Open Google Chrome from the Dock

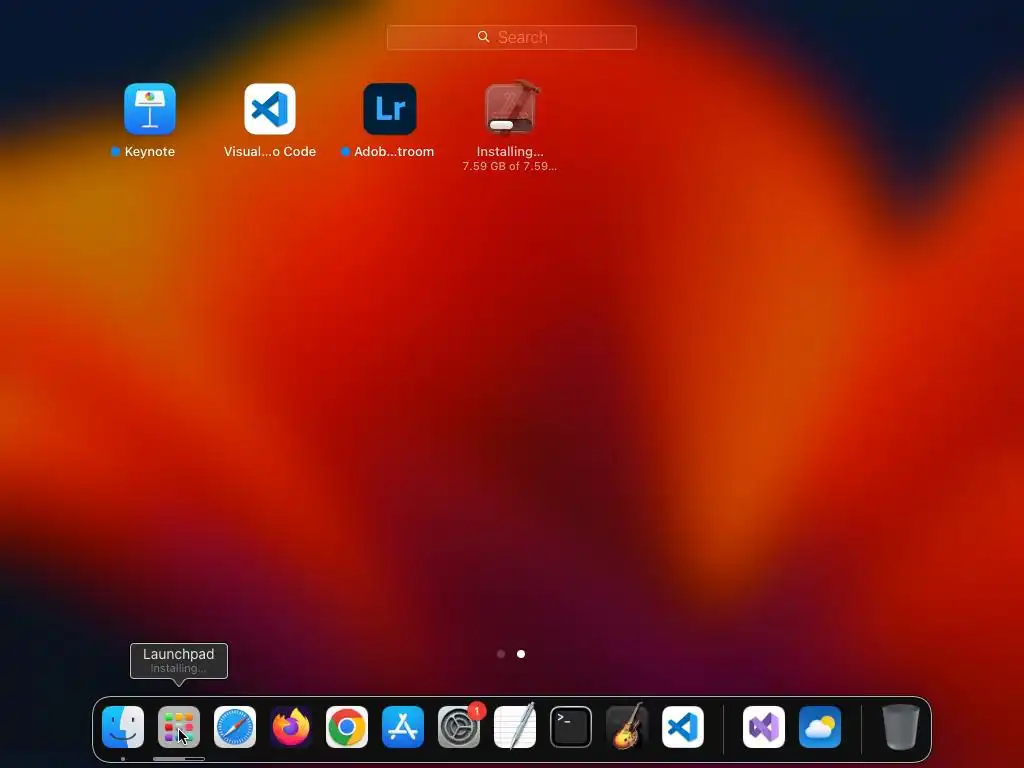[347, 727]
